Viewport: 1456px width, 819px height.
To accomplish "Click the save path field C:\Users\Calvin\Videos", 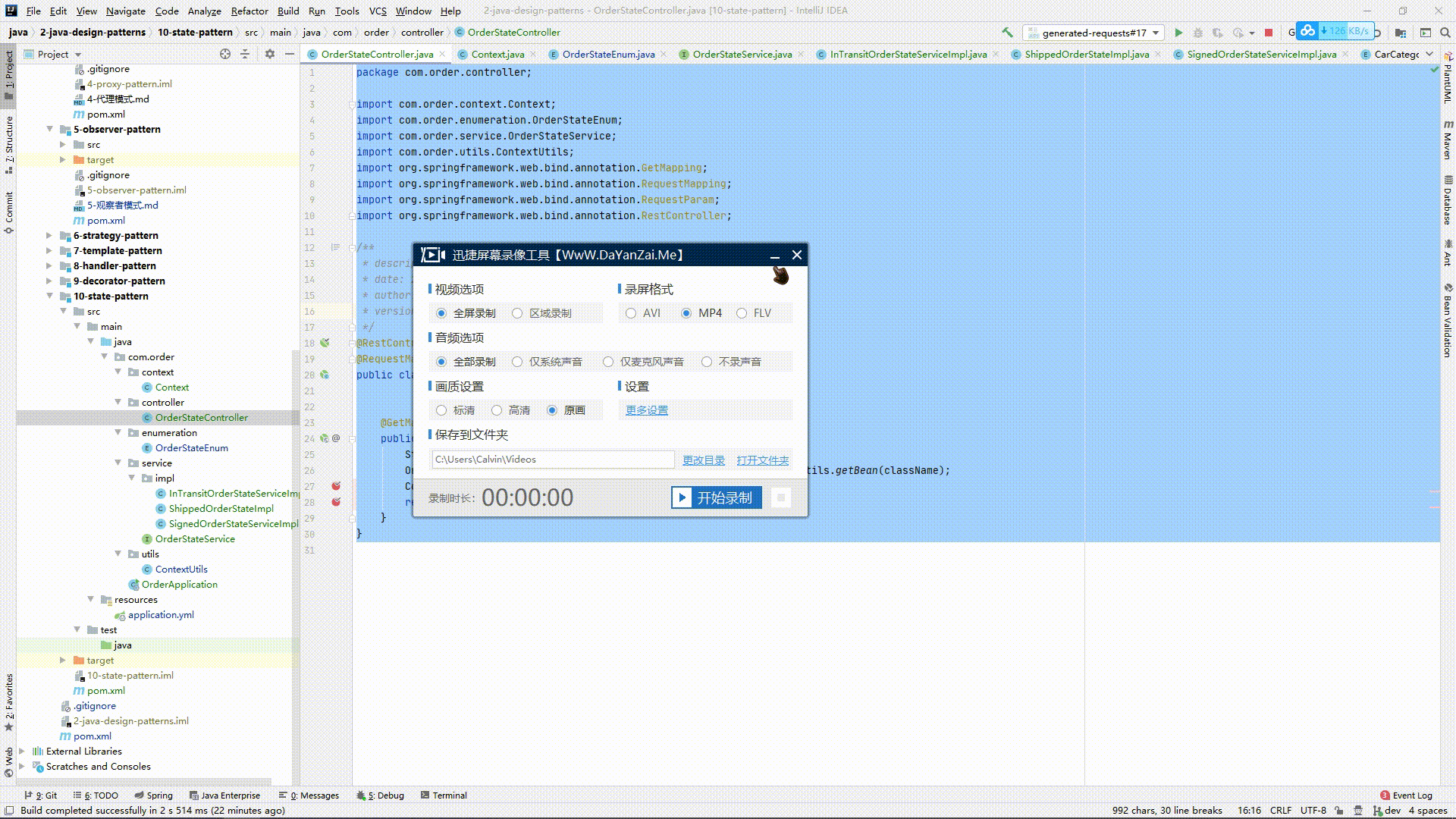I will pos(553,460).
